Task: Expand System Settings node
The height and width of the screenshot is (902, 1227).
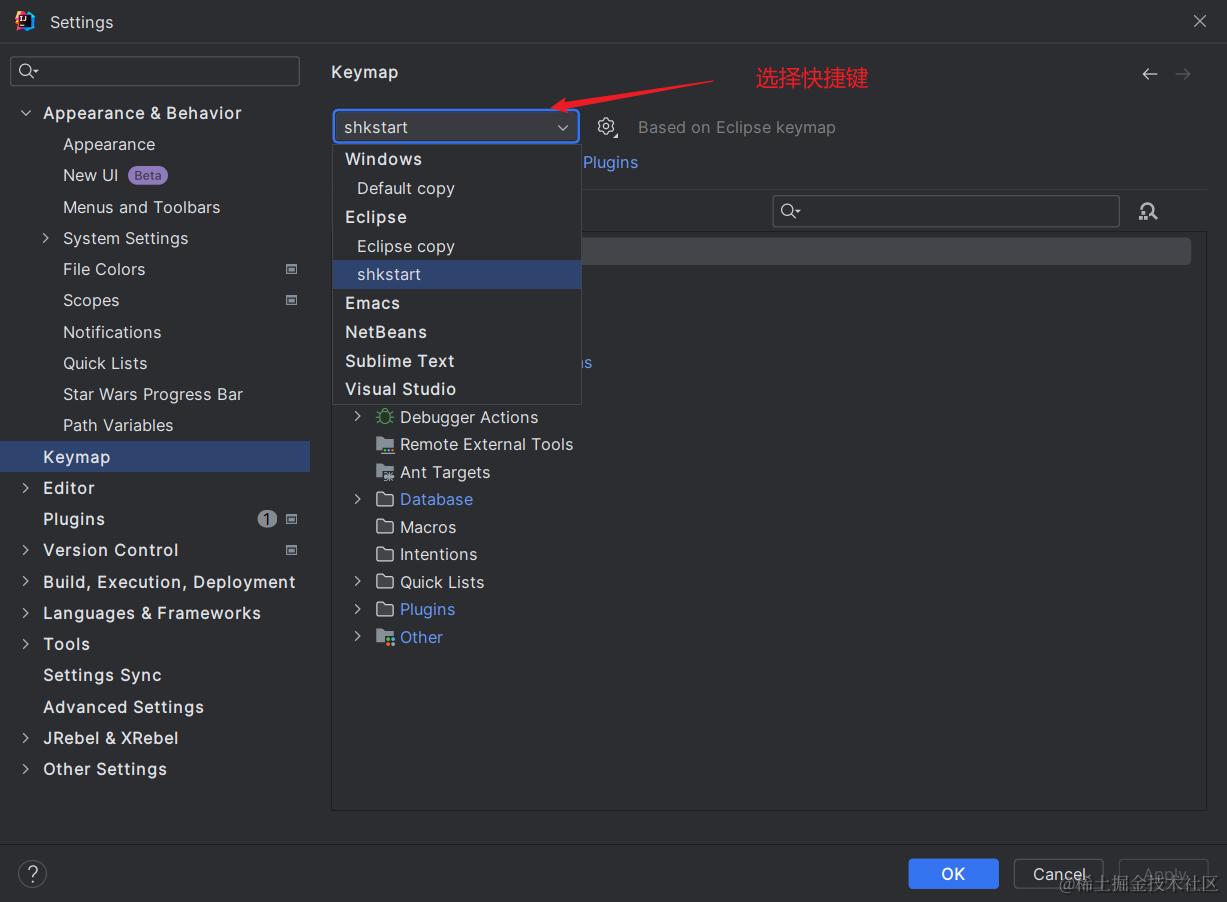Action: click(46, 238)
